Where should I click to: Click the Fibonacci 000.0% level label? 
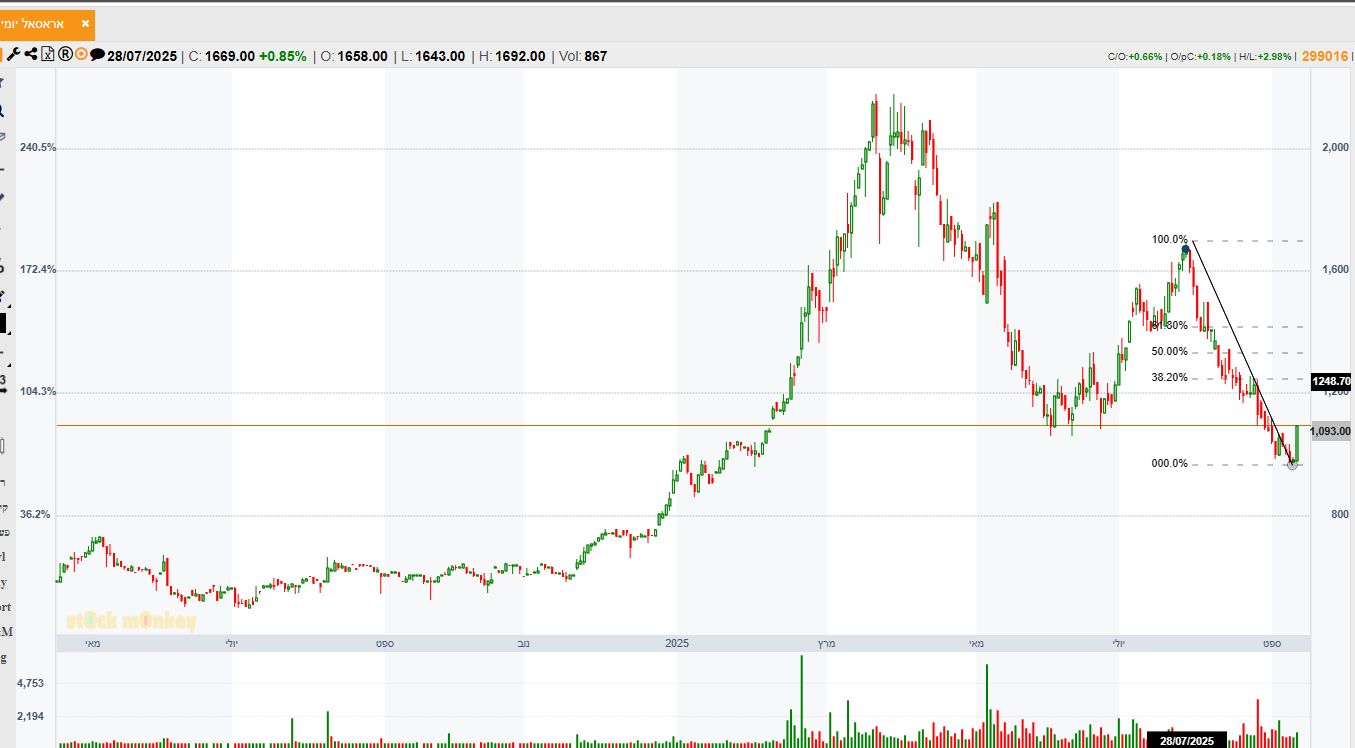(1169, 464)
